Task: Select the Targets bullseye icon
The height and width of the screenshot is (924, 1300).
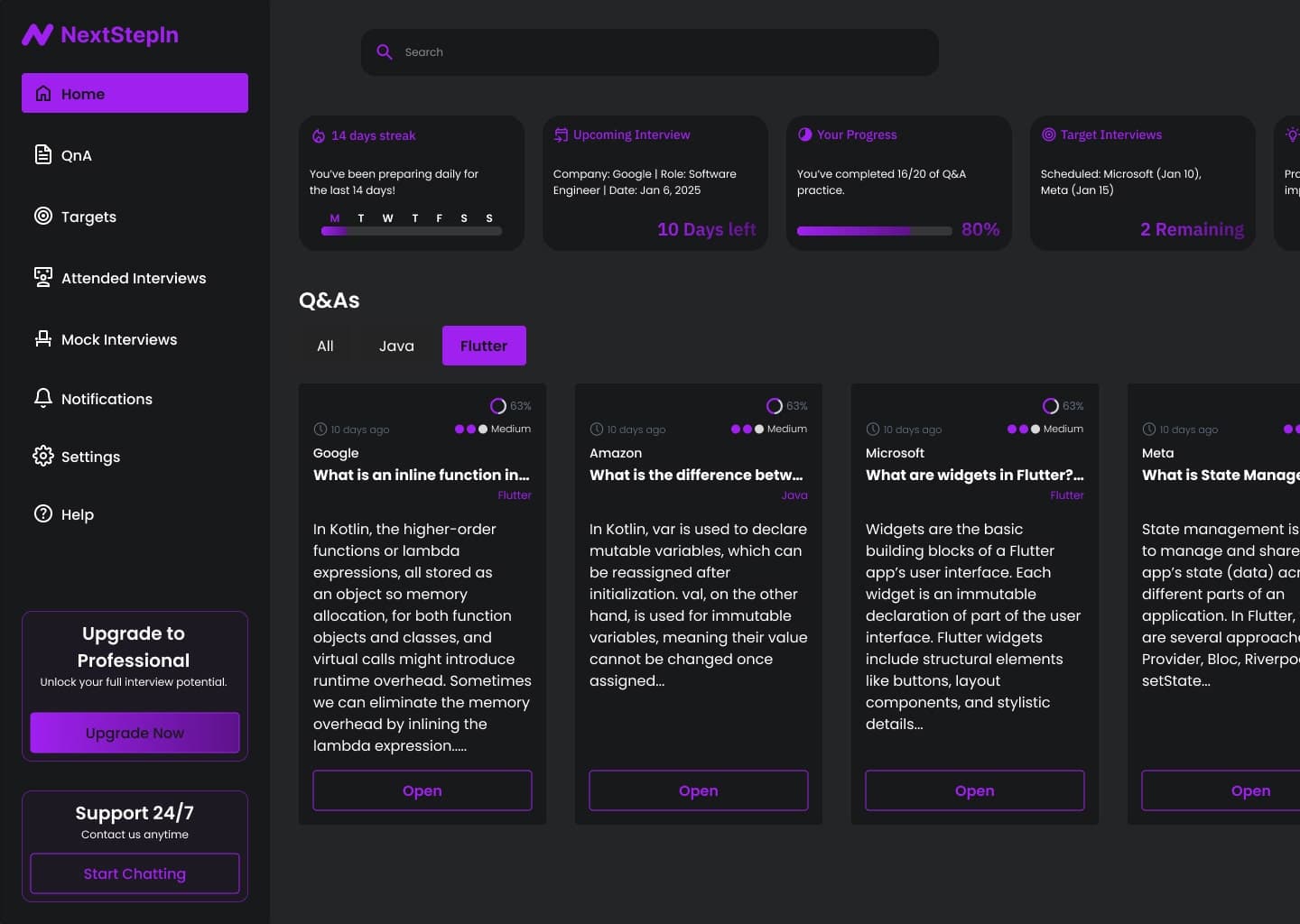Action: click(x=42, y=216)
